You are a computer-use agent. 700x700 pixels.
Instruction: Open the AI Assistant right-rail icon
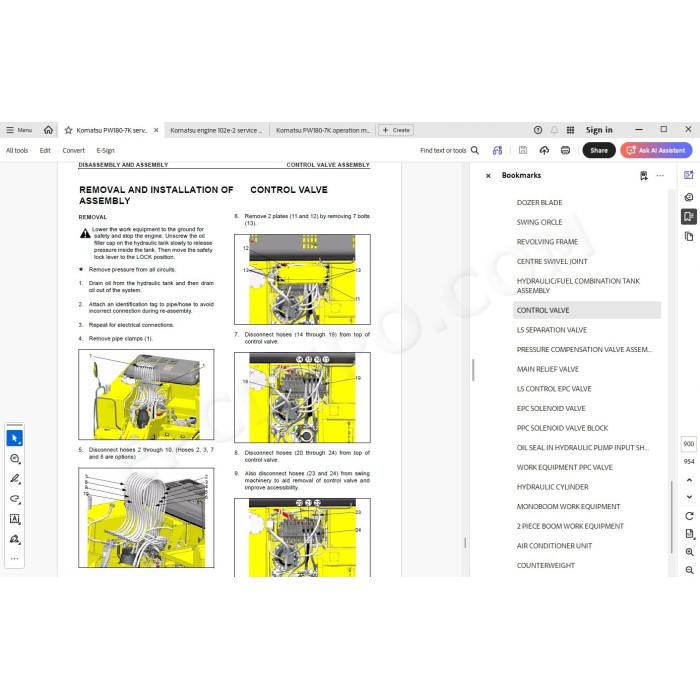pyautogui.click(x=689, y=175)
